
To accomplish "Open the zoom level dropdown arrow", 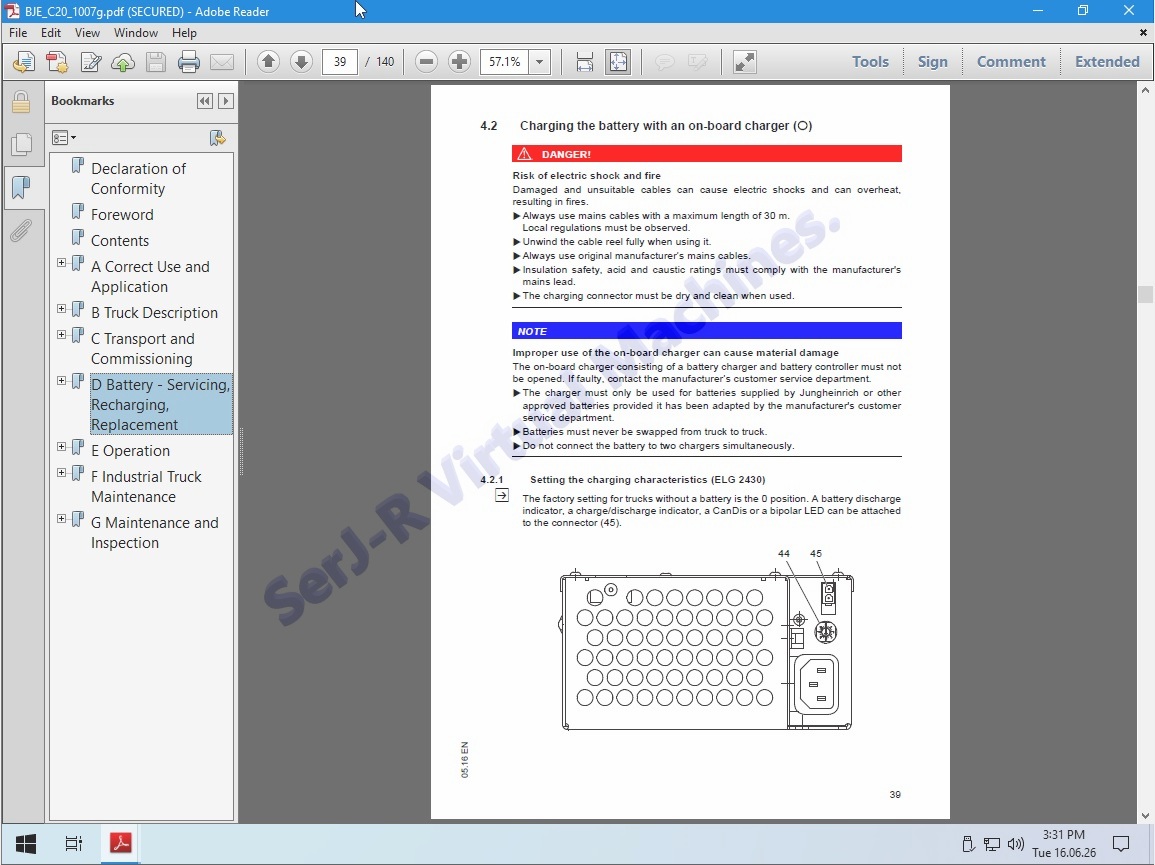I will coord(540,62).
